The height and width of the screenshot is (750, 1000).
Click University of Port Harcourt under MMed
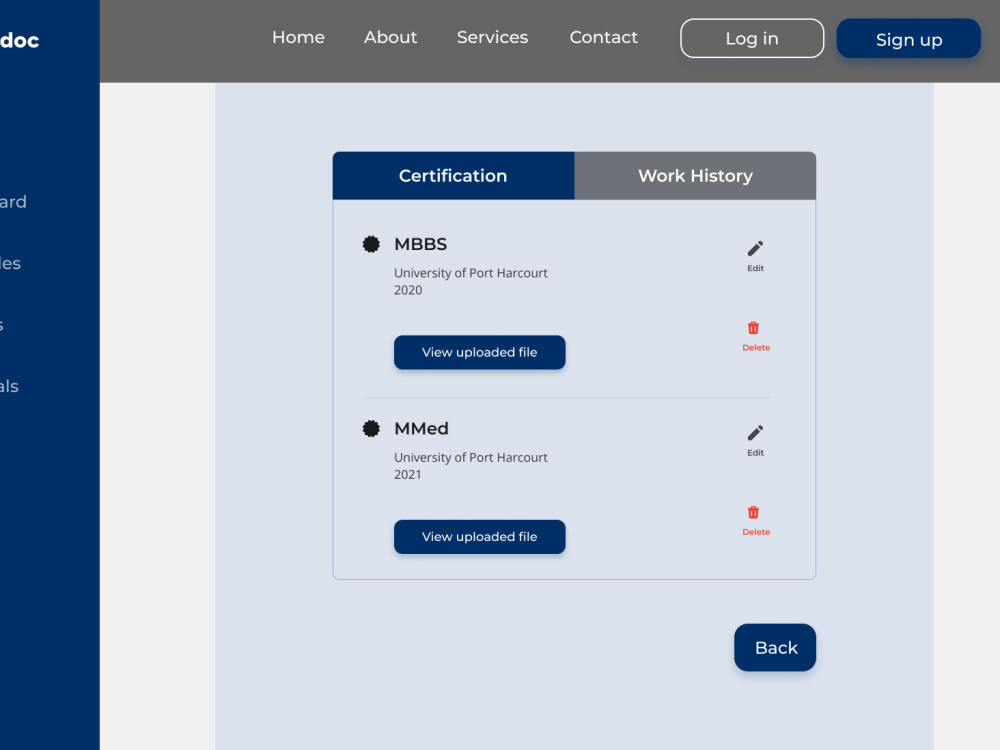coord(471,457)
